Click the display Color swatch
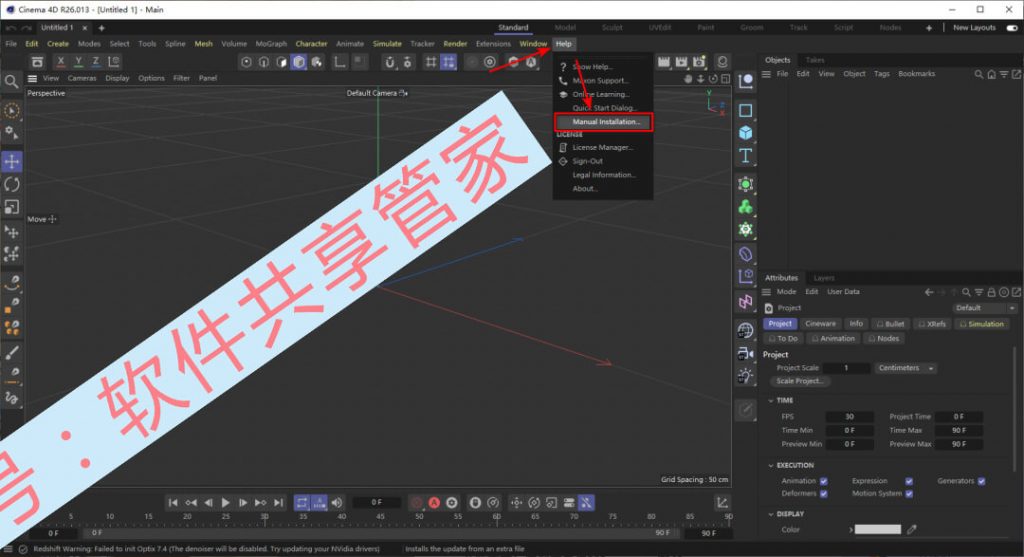This screenshot has width=1024, height=557. pyautogui.click(x=878, y=529)
